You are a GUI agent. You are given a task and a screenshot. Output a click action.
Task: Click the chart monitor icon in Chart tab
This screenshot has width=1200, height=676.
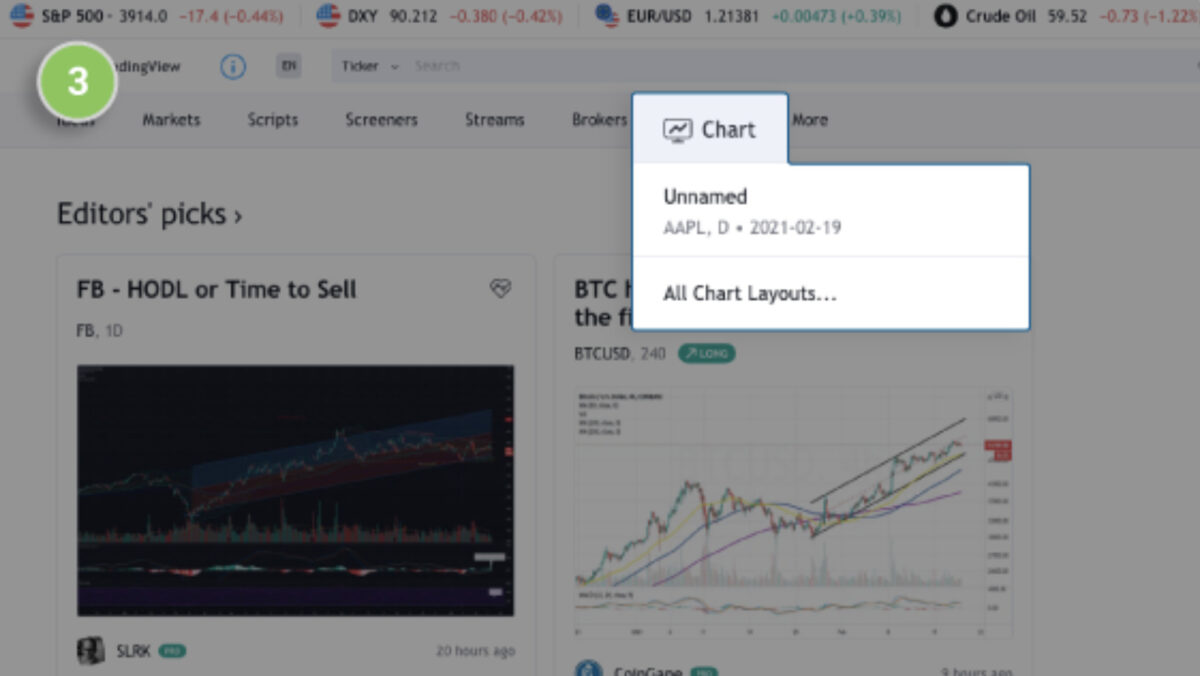coord(677,130)
